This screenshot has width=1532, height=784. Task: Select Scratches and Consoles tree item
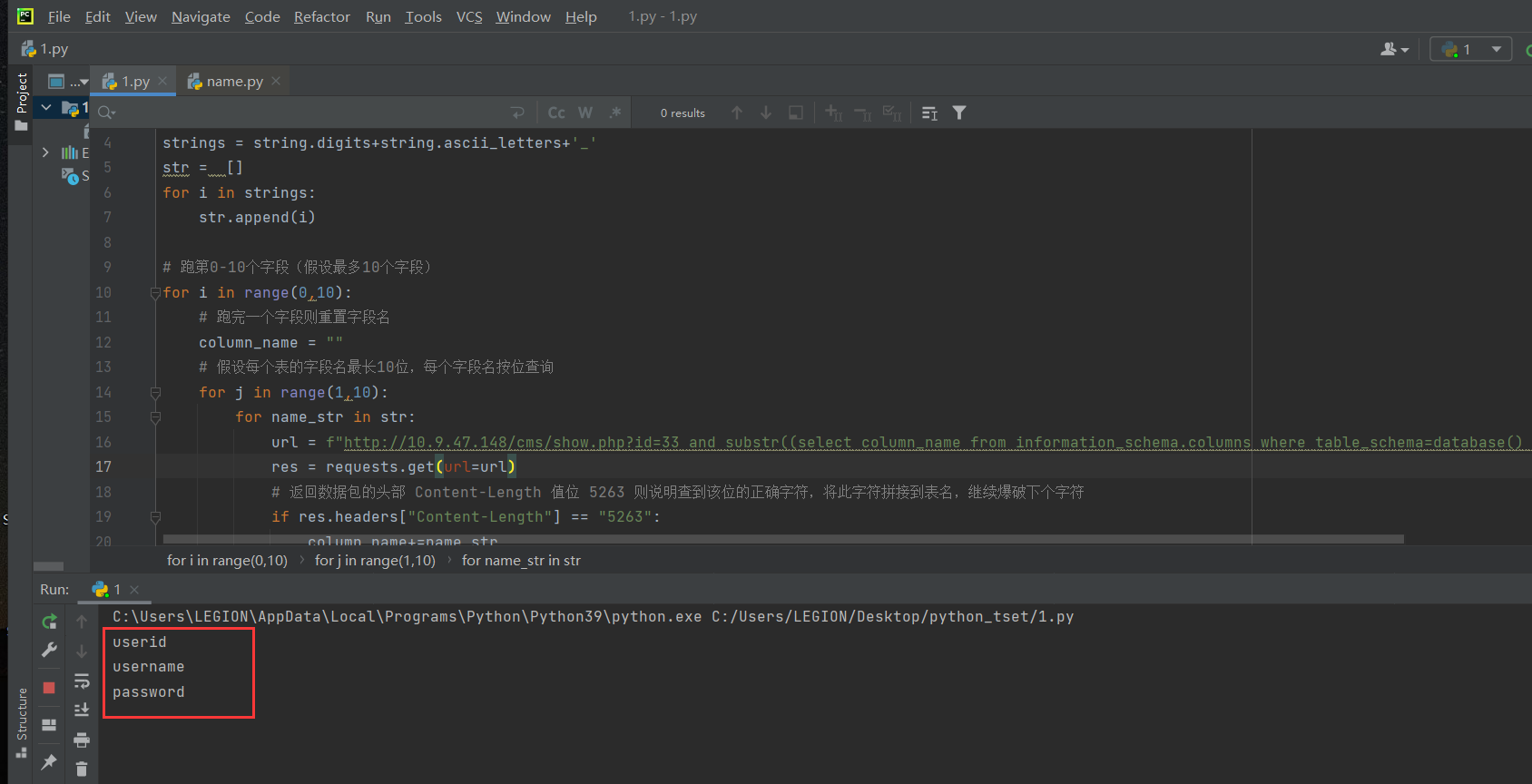(x=74, y=176)
